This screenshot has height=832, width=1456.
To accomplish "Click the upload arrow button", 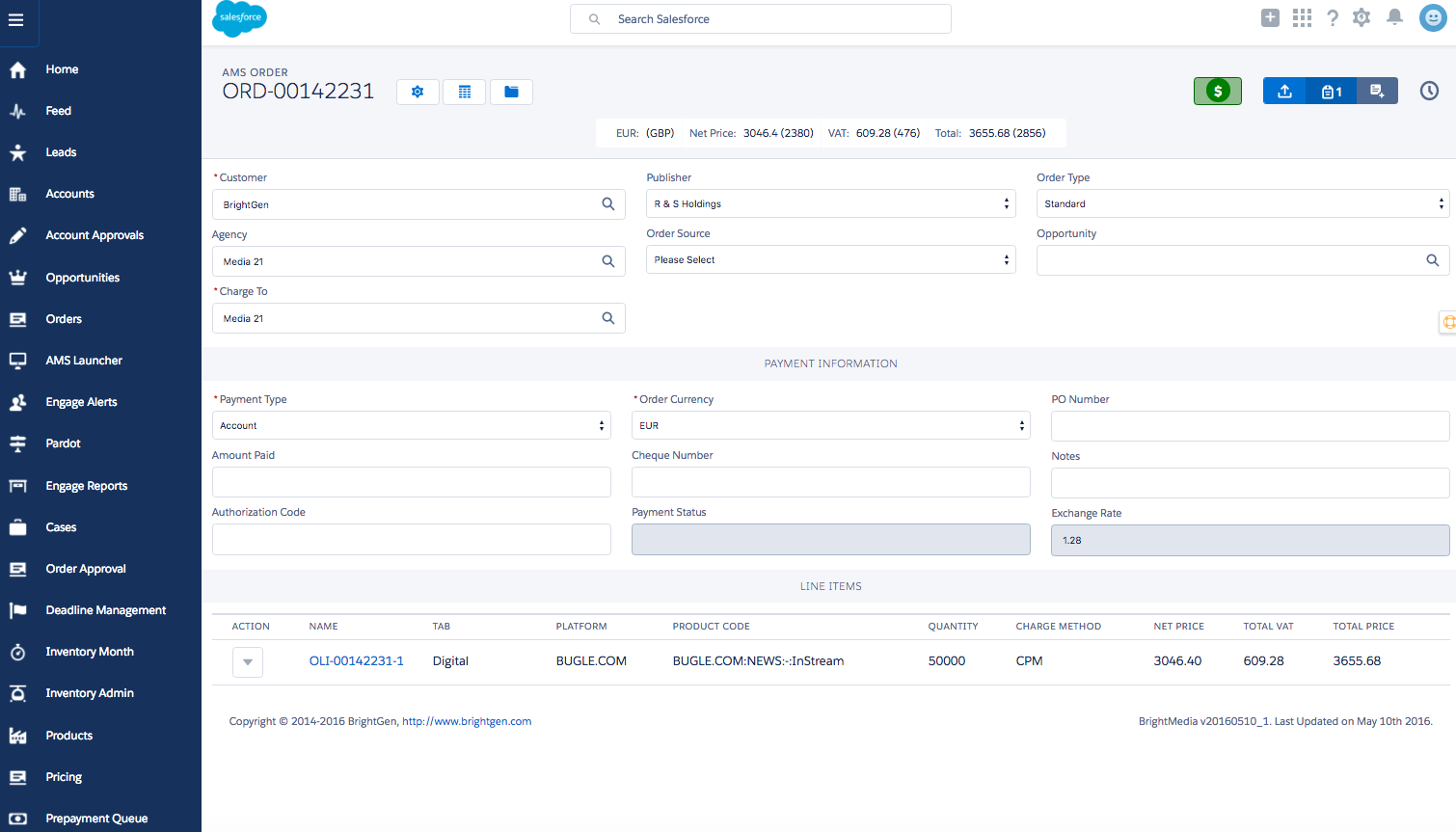I will [1284, 92].
